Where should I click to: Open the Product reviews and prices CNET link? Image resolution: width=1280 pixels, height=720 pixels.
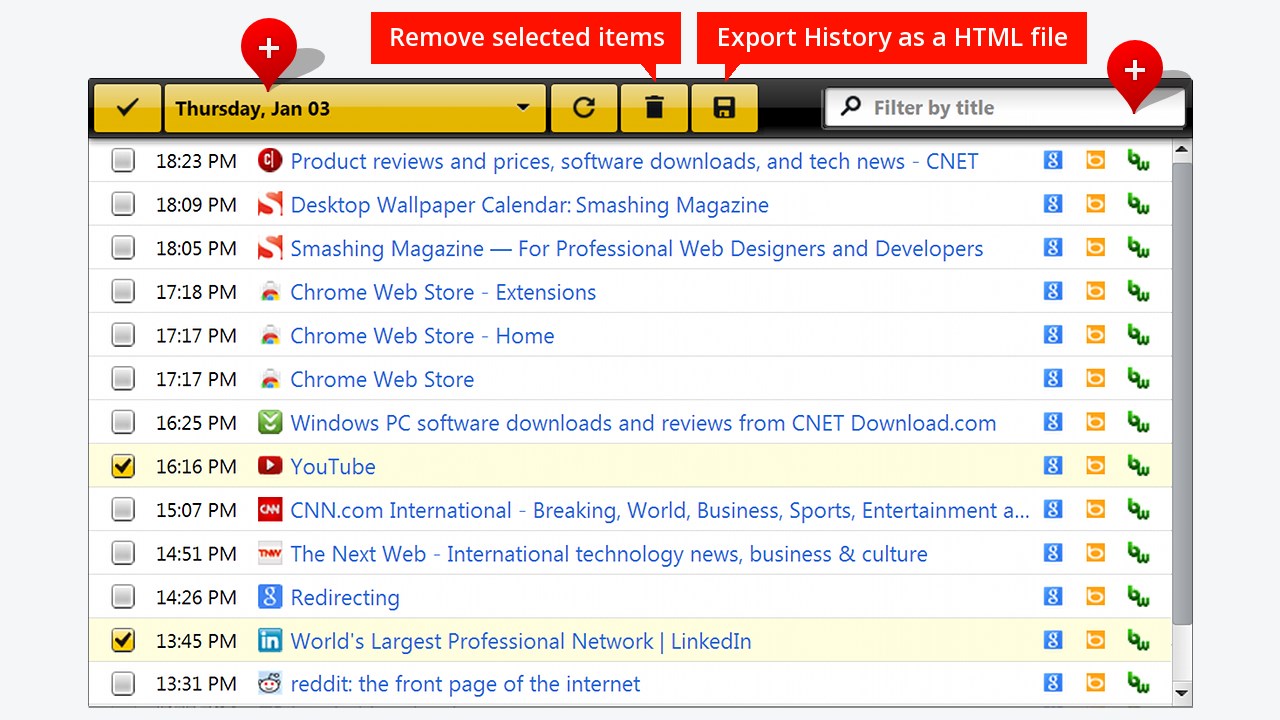coord(634,161)
